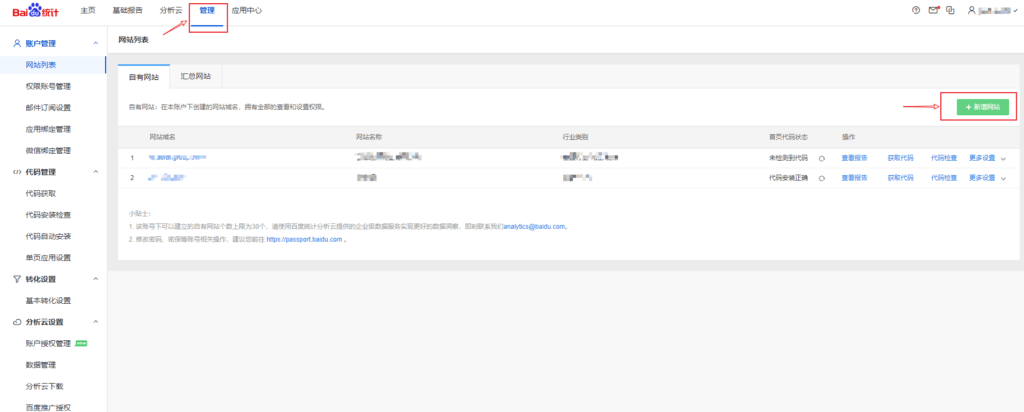Open 代码安装检查 in the sidebar
The image size is (1024, 412).
pos(48,215)
